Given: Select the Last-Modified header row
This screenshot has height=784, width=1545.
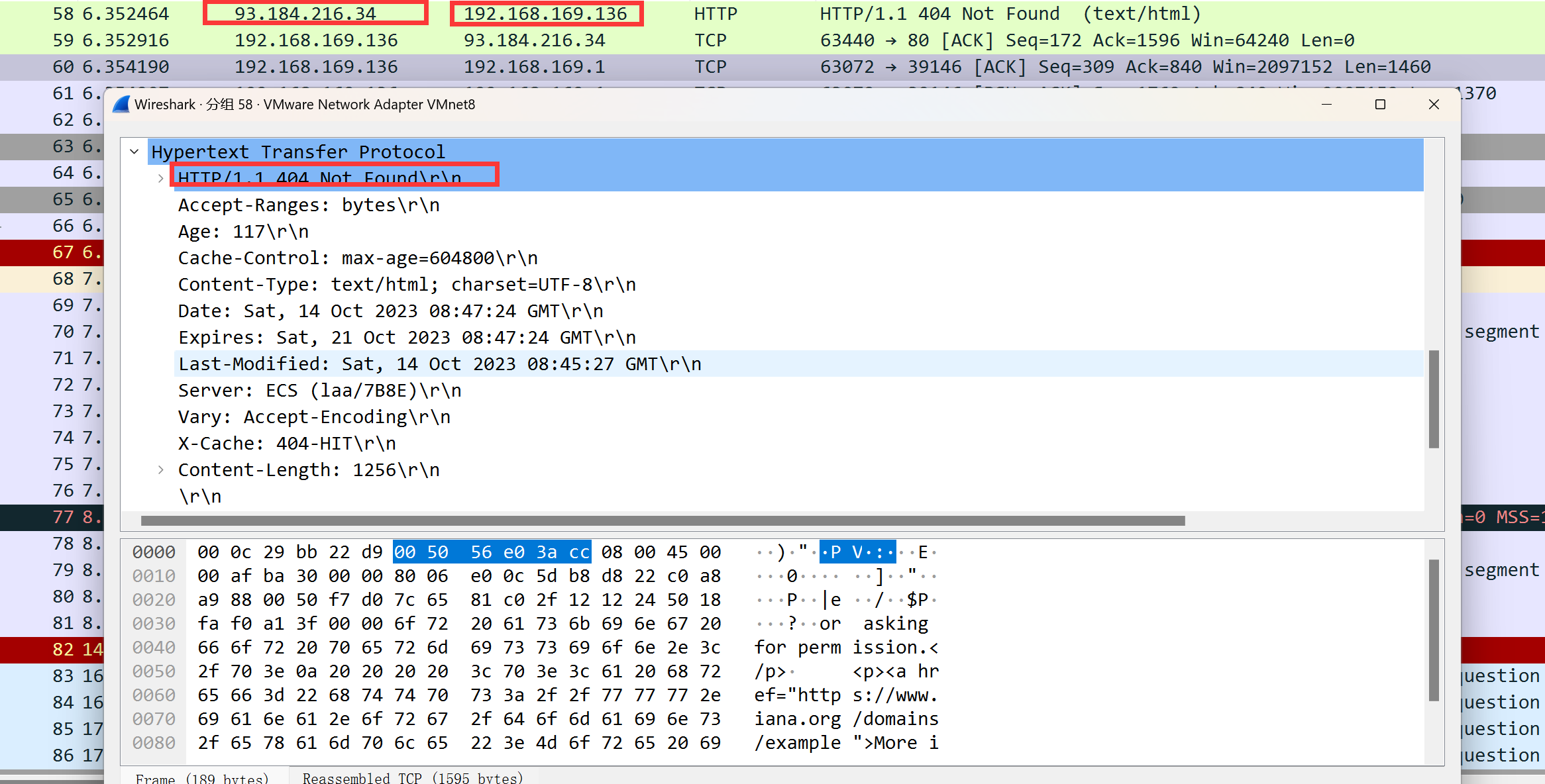Looking at the screenshot, I should point(798,364).
